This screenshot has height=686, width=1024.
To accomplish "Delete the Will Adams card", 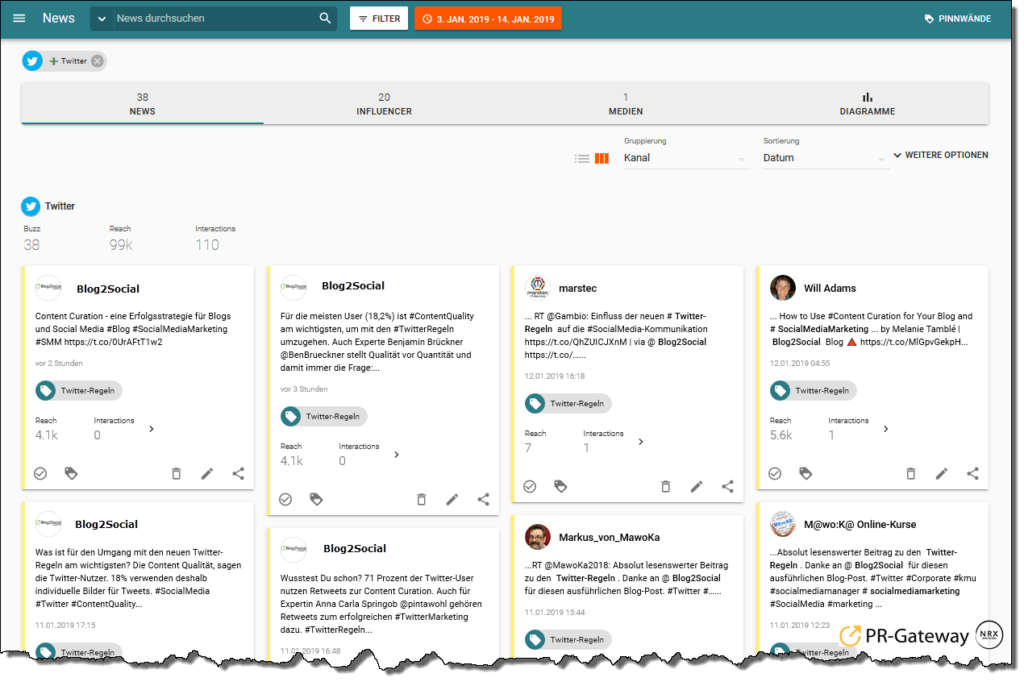I will (910, 474).
